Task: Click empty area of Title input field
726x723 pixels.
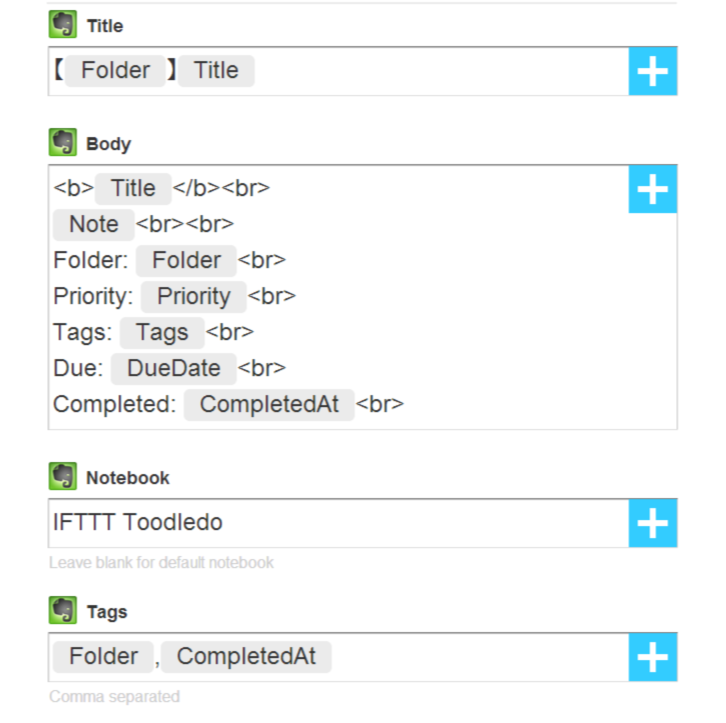Action: [440, 71]
